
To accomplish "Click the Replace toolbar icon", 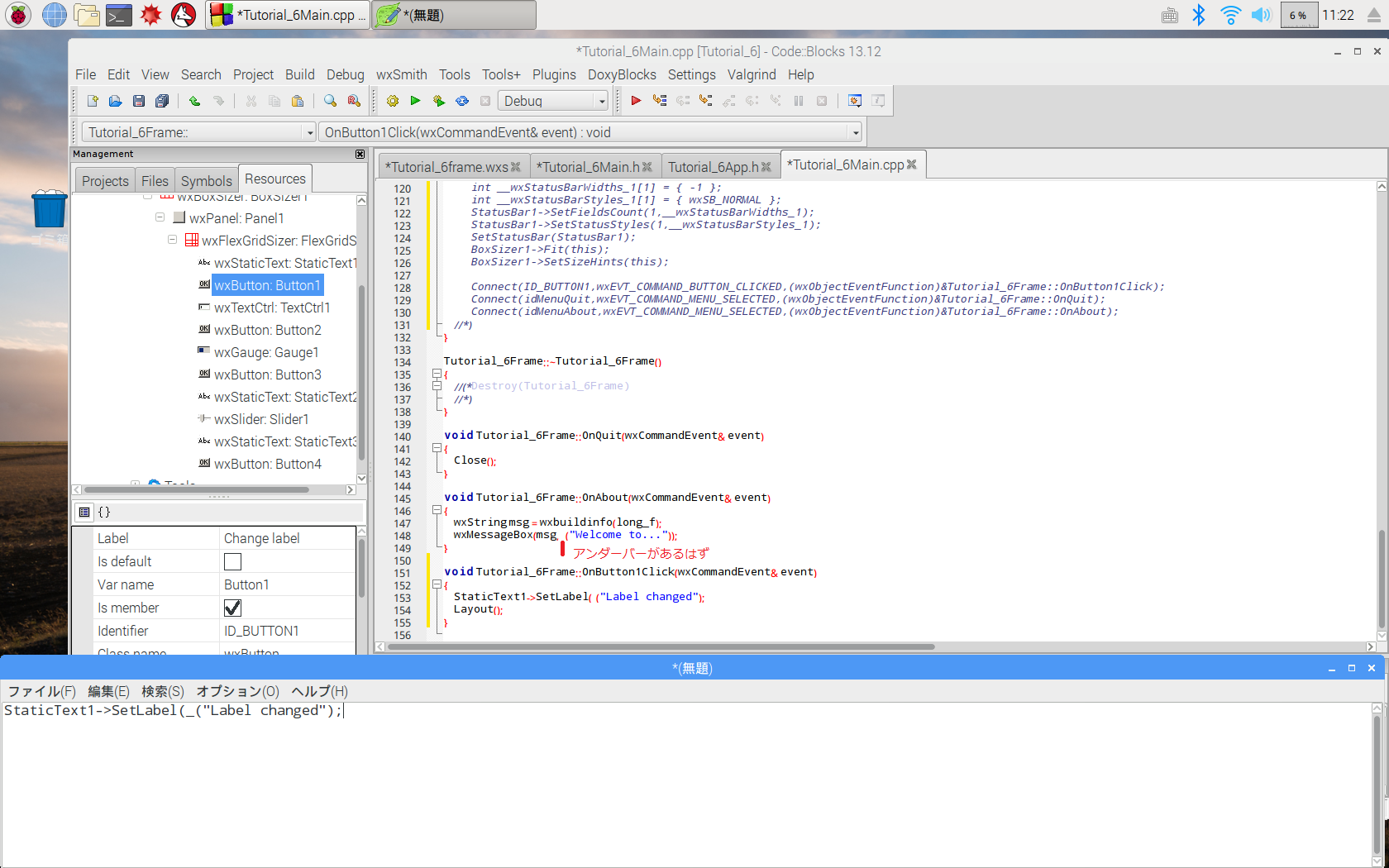I will tap(354, 101).
